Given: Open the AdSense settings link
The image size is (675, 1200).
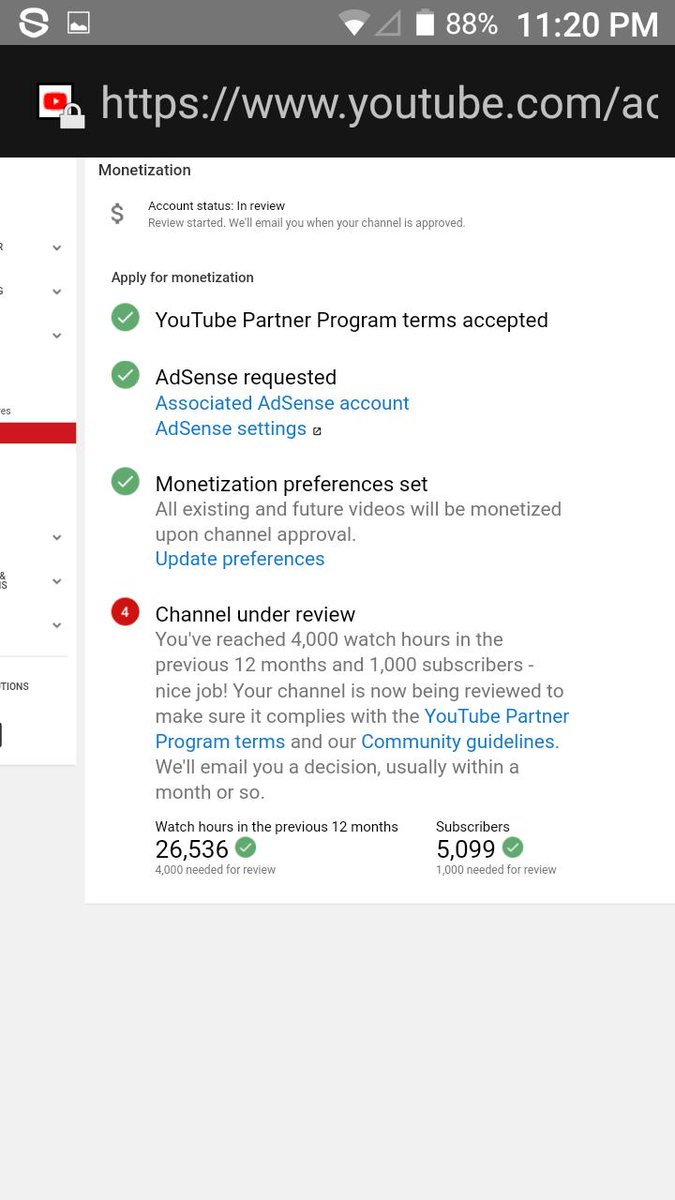Looking at the screenshot, I should tap(231, 428).
